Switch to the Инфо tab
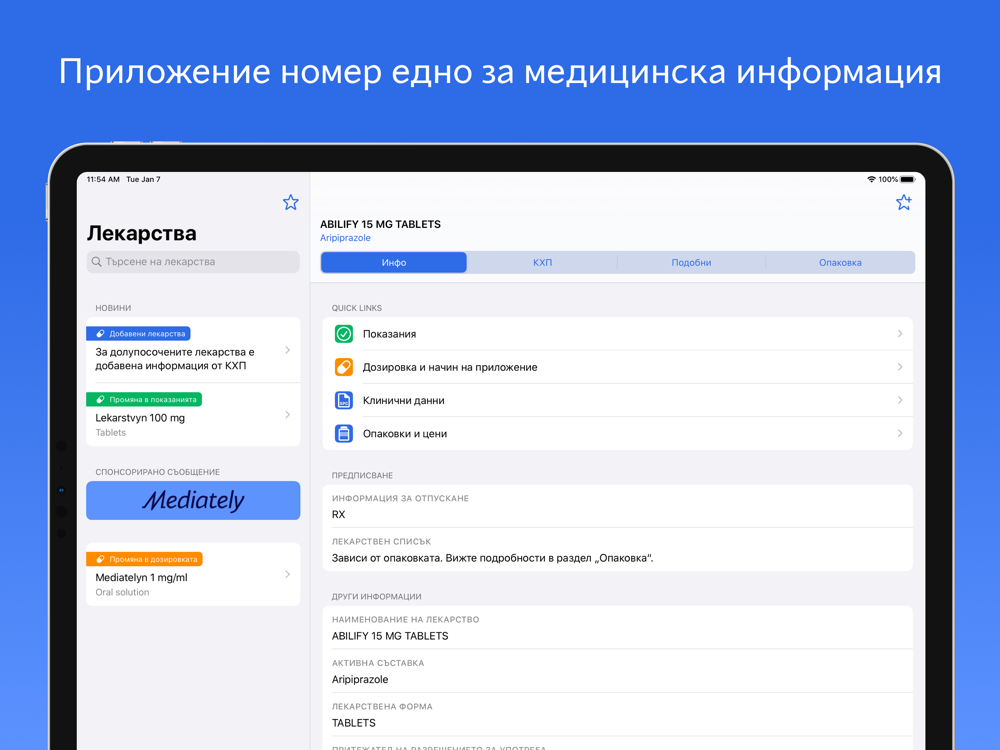The height and width of the screenshot is (750, 1000). click(x=393, y=262)
